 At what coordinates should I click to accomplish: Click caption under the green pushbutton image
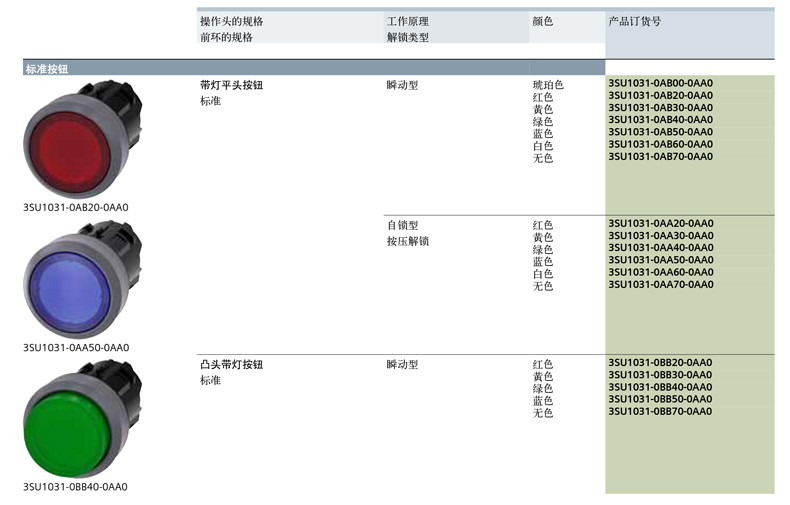[x=76, y=487]
